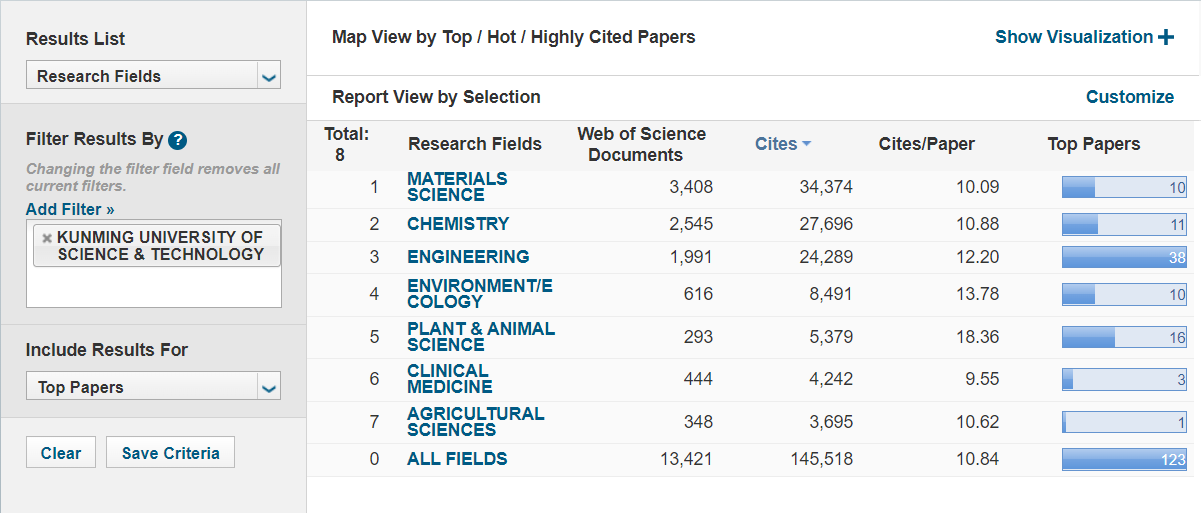Open the Chemistry research field link
Image resolution: width=1201 pixels, height=513 pixels.
[458, 224]
